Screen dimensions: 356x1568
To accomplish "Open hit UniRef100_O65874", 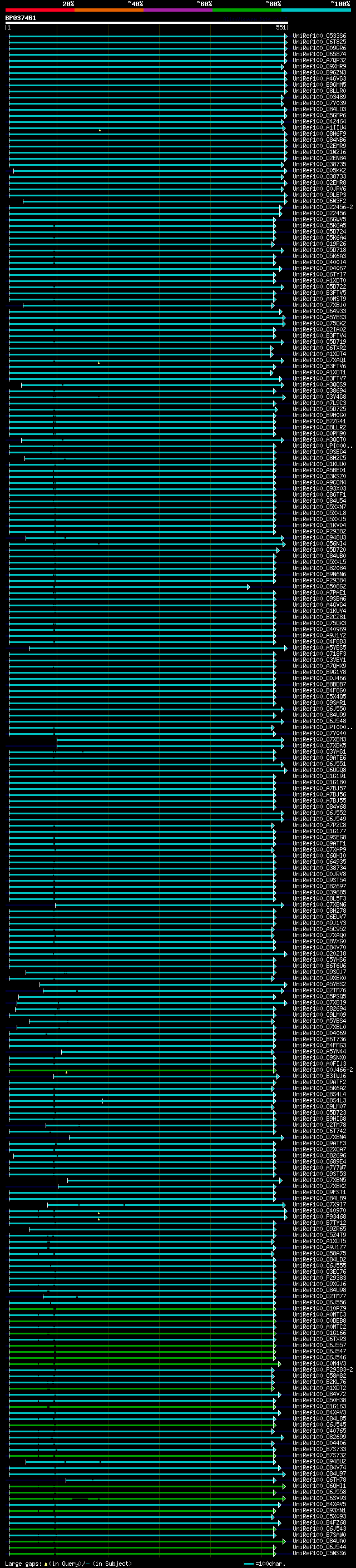I will pyautogui.click(x=319, y=54).
